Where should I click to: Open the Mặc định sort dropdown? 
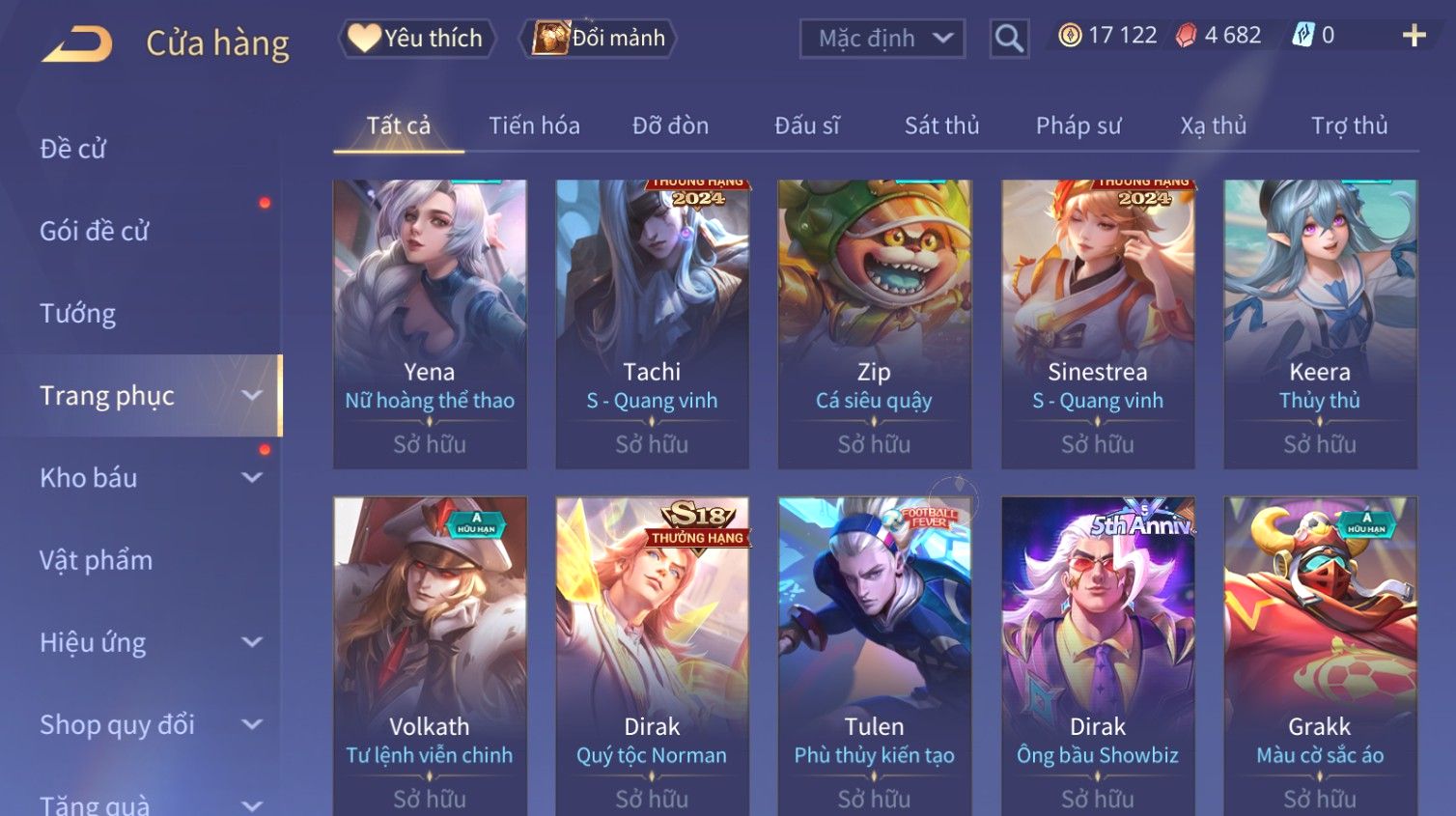tap(882, 39)
